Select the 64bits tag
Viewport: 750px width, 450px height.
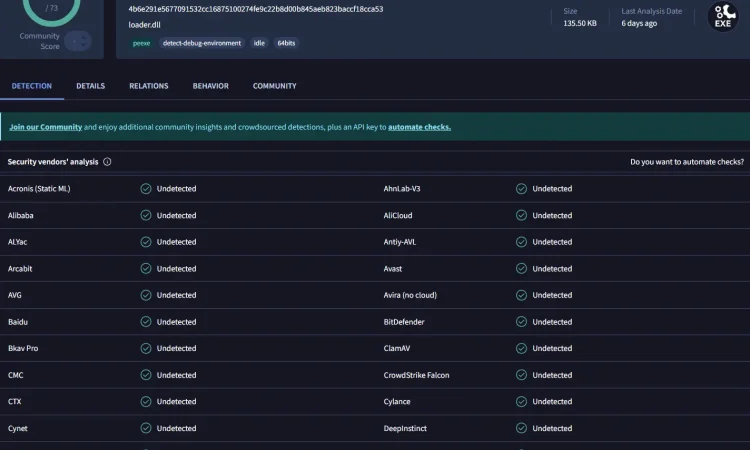coord(286,43)
